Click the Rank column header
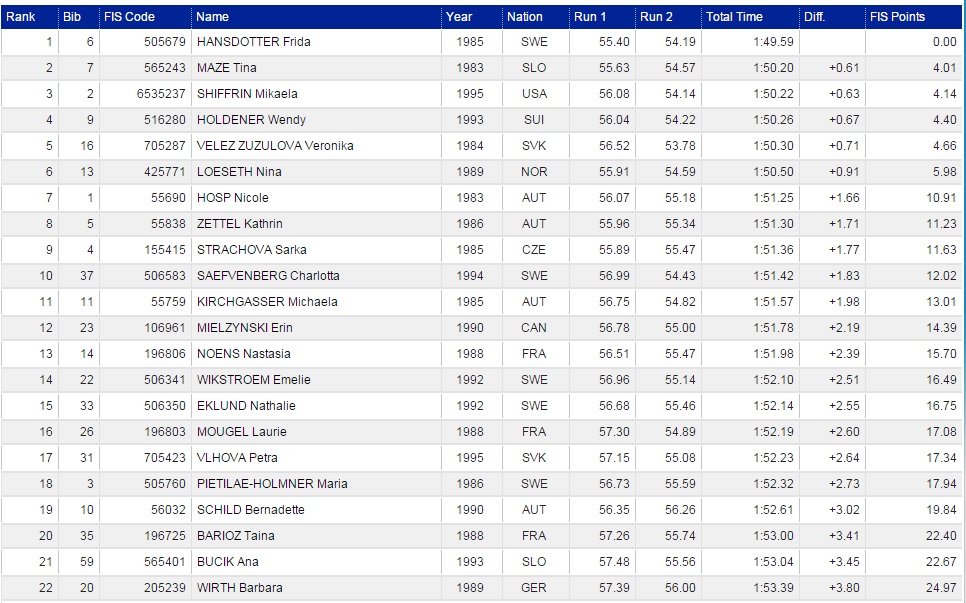The image size is (966, 603). pyautogui.click(x=21, y=17)
